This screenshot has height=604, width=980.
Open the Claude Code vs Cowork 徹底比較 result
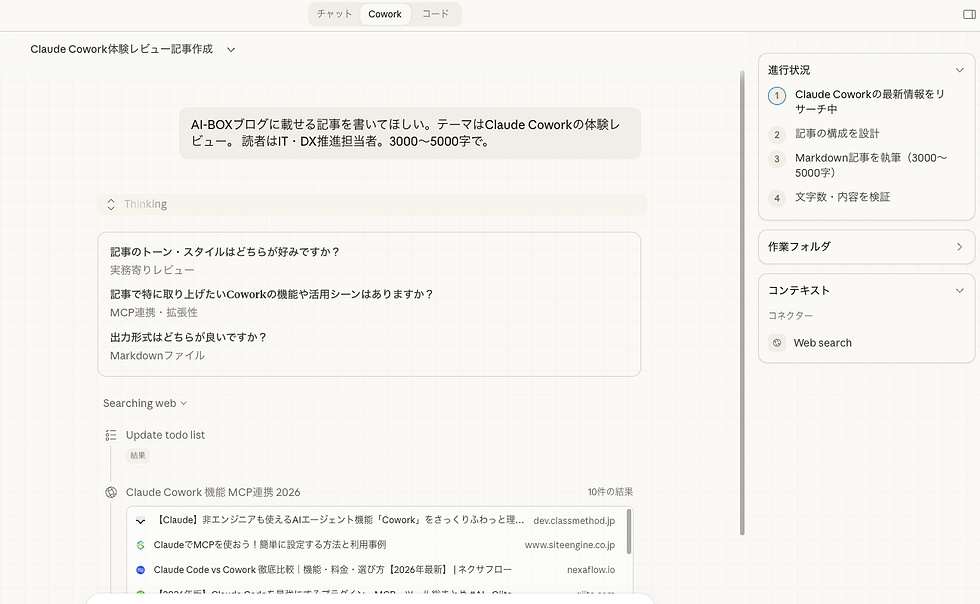click(x=332, y=570)
